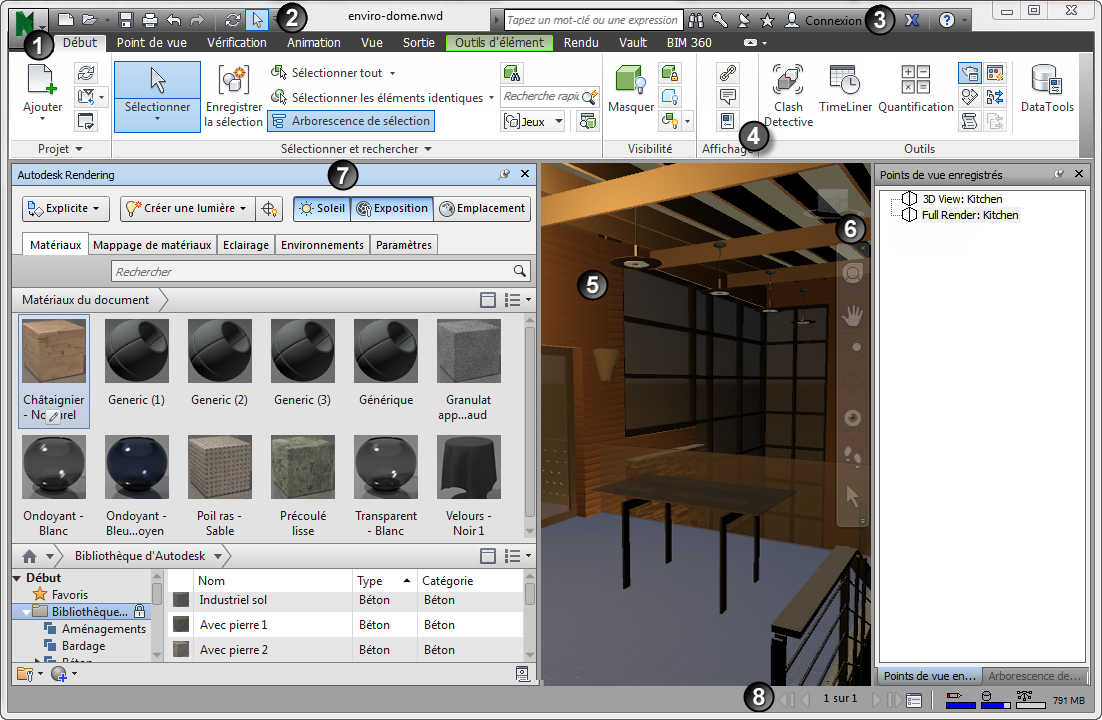
Task: Click the Refresh icon in quick access toolbar
Action: coord(233,20)
